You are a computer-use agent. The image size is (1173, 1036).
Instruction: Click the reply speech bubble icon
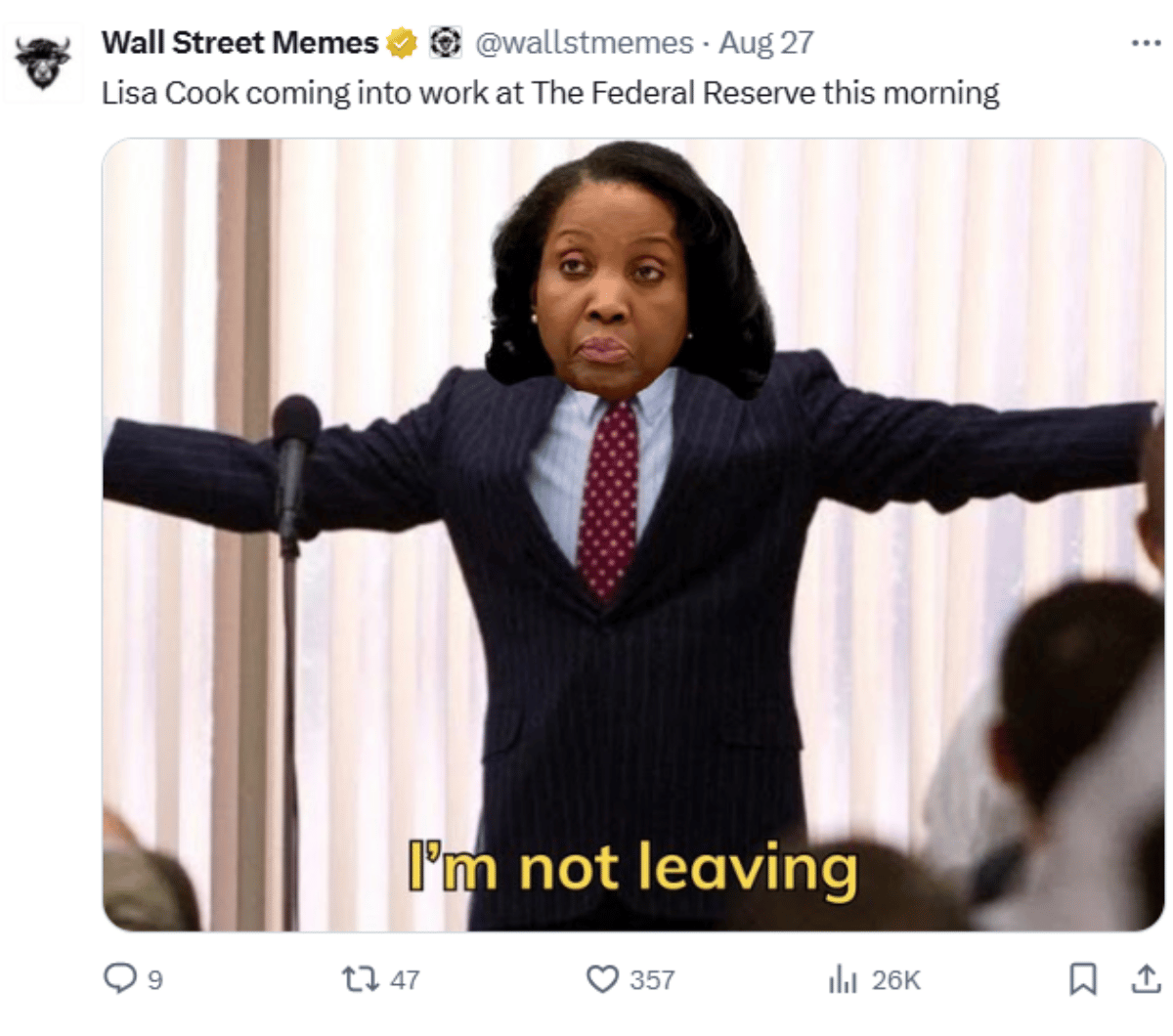pos(120,978)
